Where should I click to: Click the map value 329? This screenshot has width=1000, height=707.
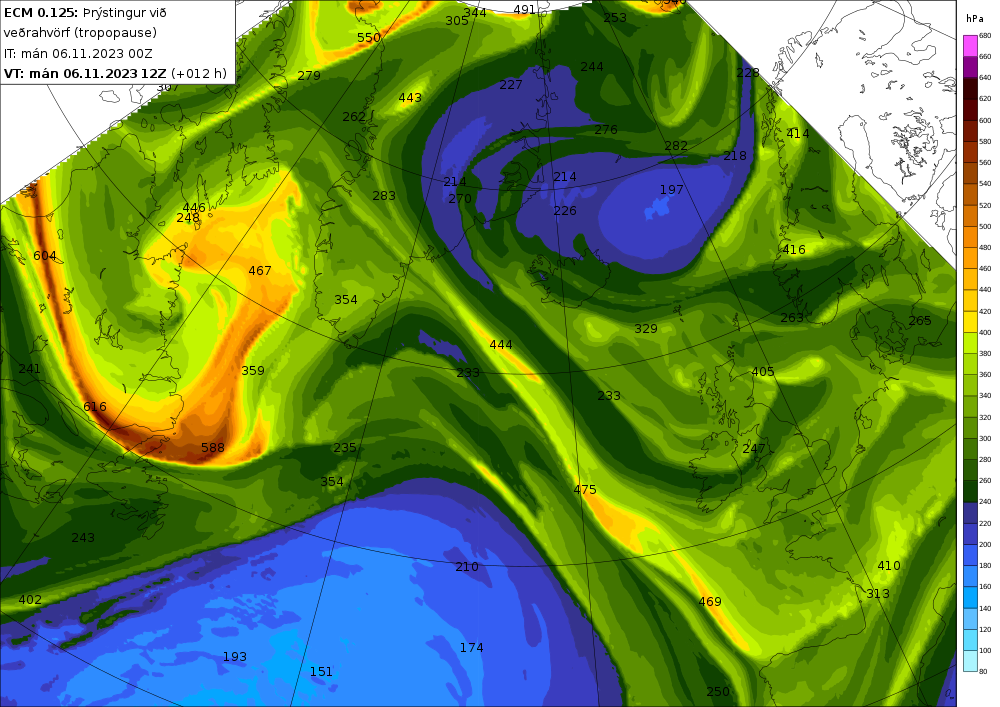[x=645, y=329]
